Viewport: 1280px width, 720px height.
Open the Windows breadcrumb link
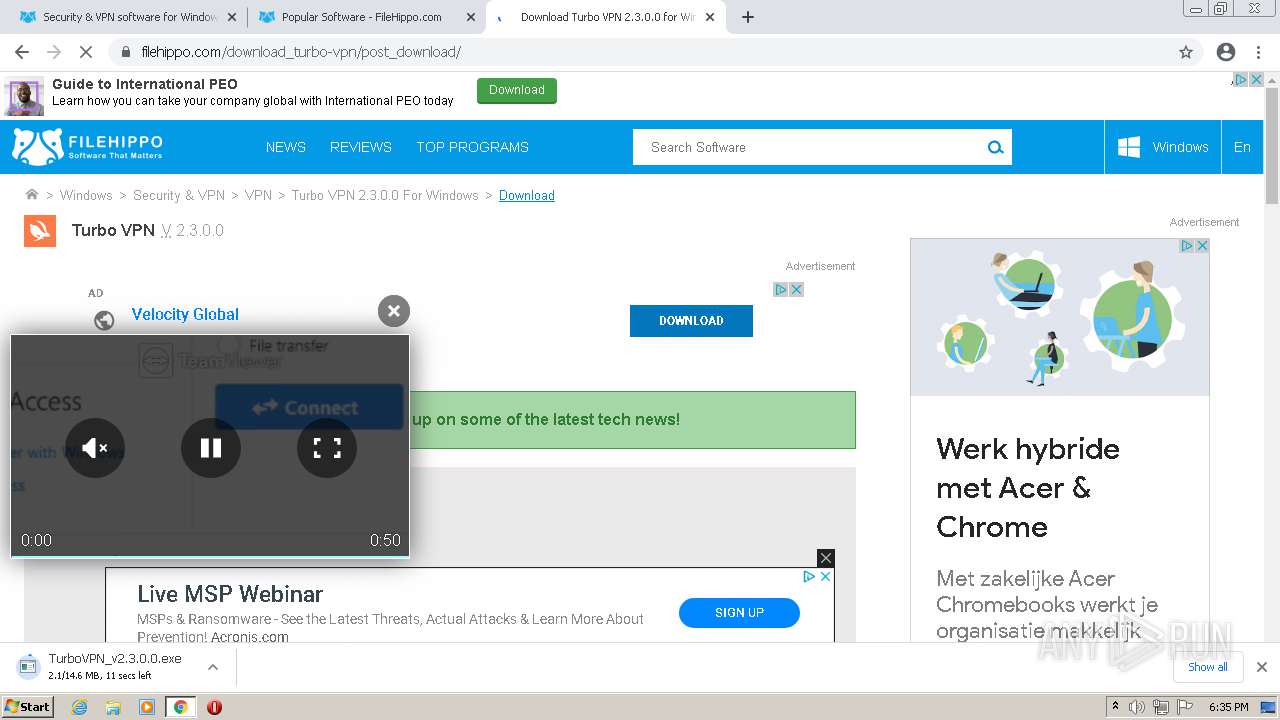[86, 195]
